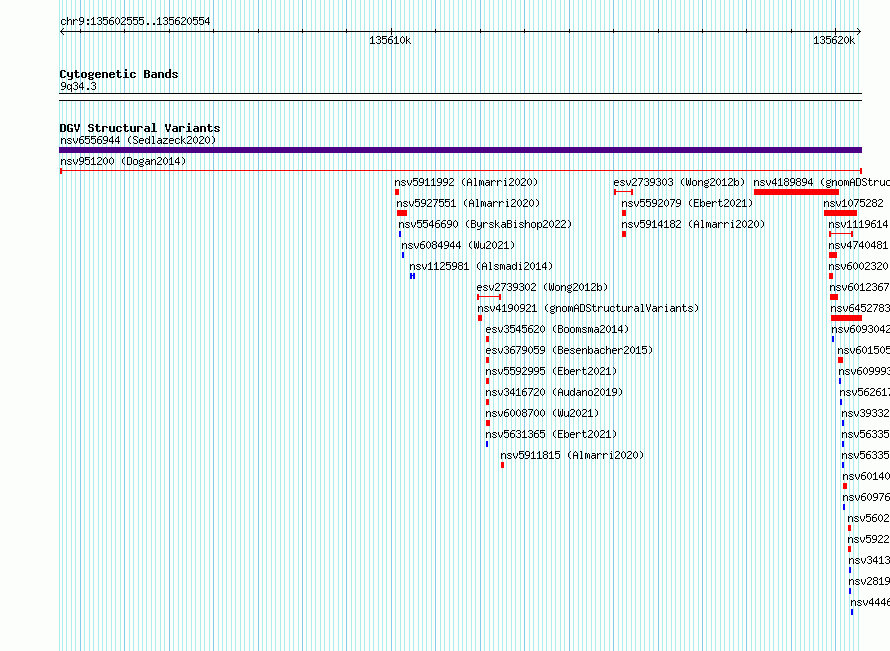Click the truncated nsv2819 variant label
Screen dimensions: 890x651
coord(869,581)
